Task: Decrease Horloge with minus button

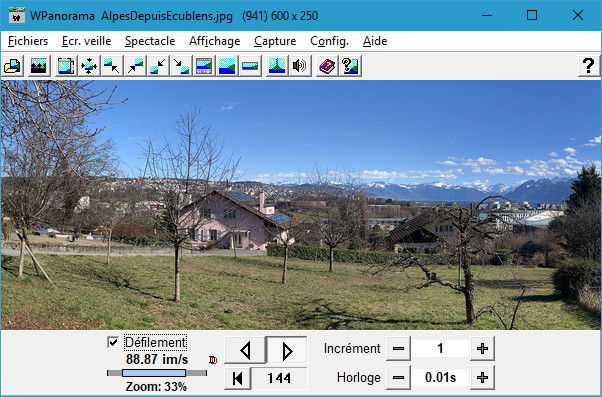Action: coord(398,378)
